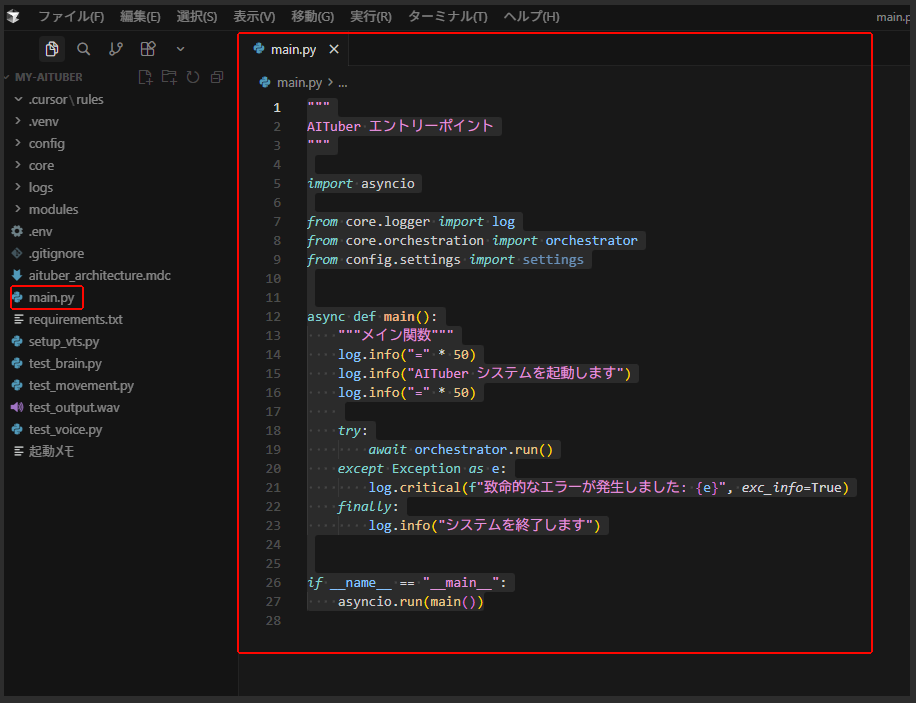Click the New File icon in explorer header

145,77
